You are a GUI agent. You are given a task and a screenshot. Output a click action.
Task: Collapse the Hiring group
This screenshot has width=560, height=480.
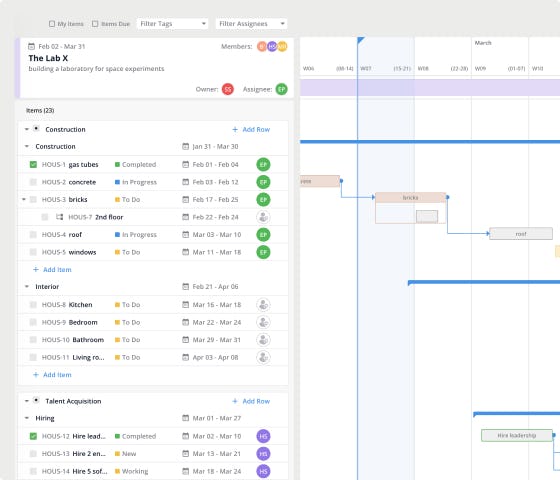(27, 418)
